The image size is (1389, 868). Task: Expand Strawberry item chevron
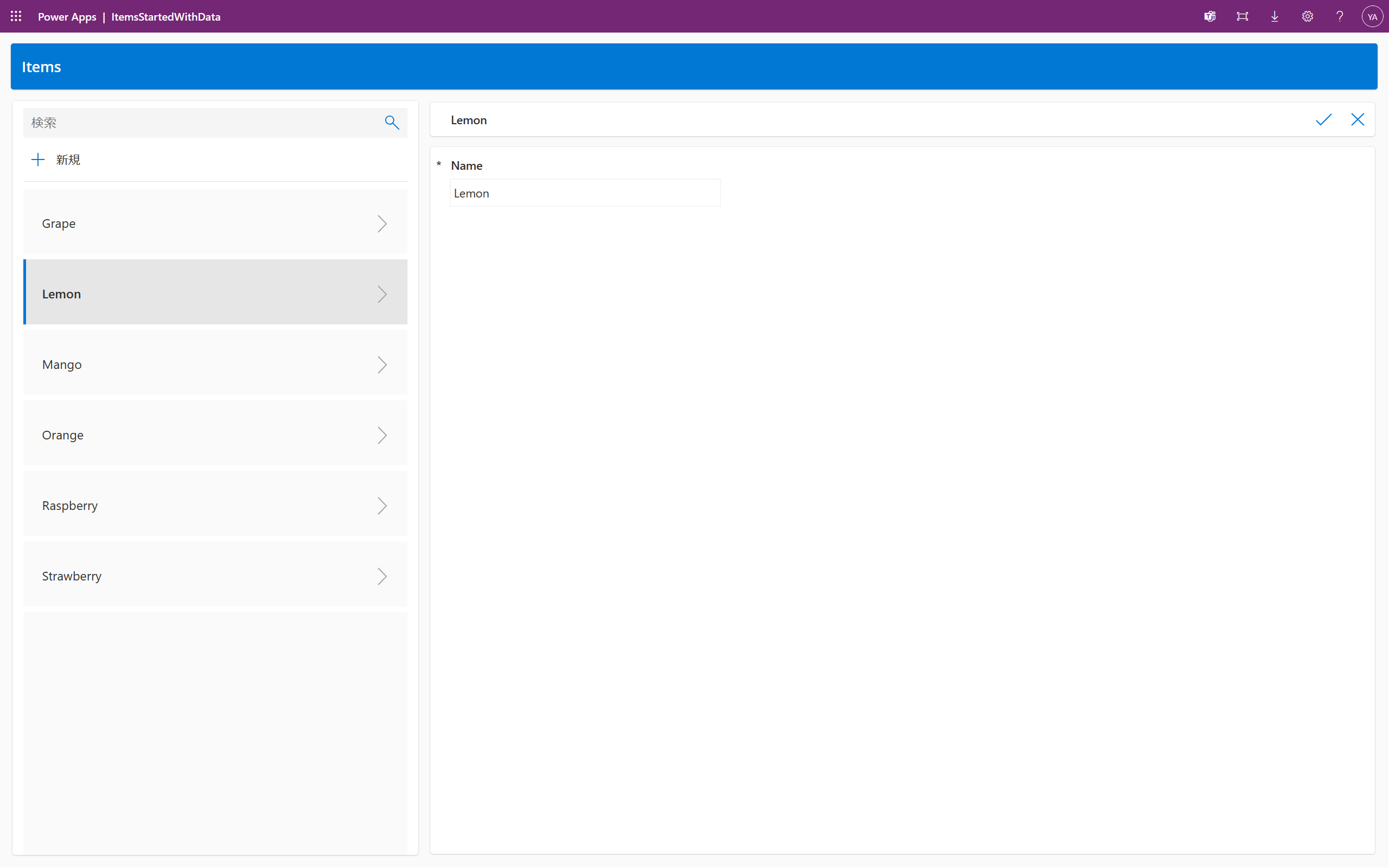pos(381,576)
